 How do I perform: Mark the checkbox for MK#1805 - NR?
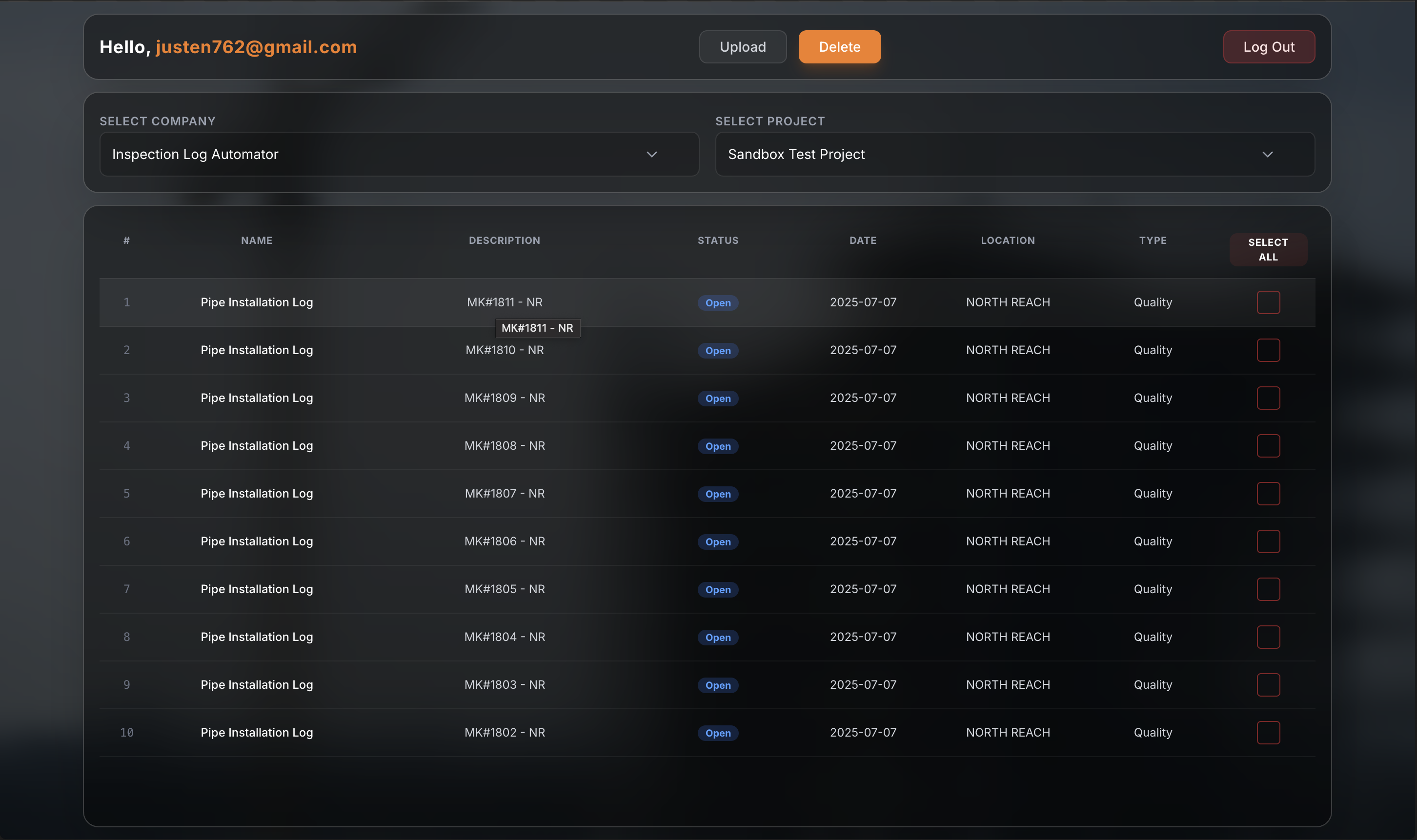click(x=1268, y=589)
